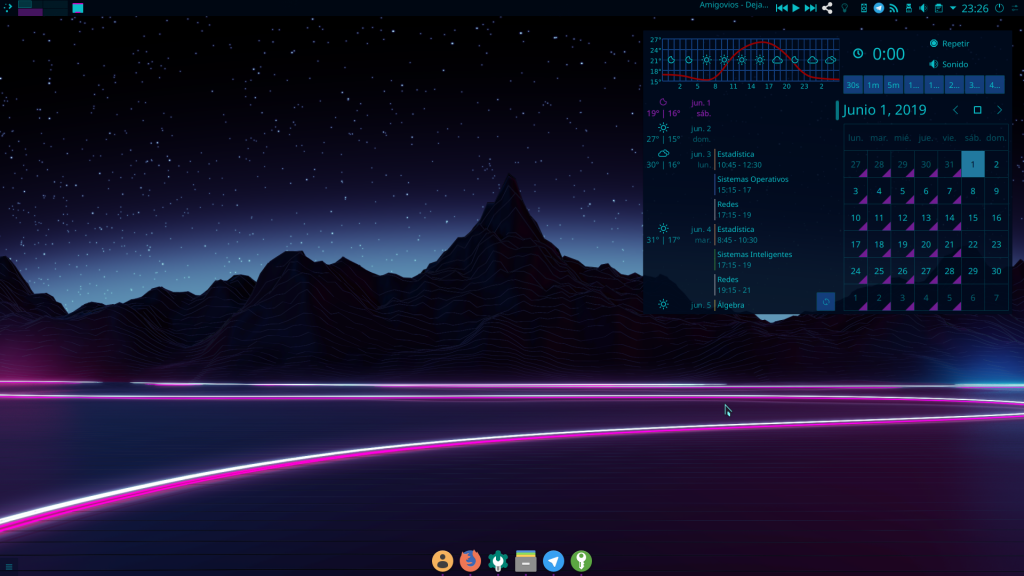
Task: Open the file manager dock icon
Action: click(526, 560)
